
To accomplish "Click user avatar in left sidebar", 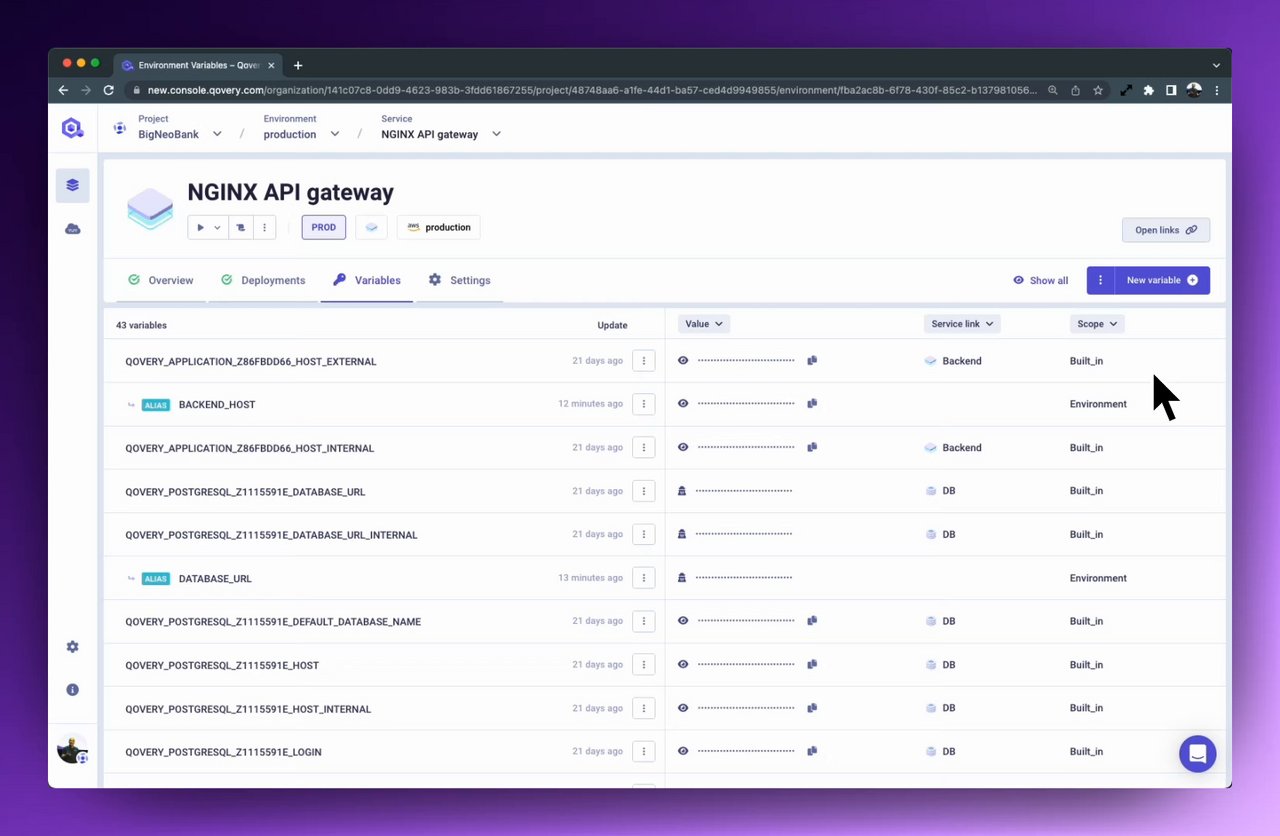I will [72, 748].
